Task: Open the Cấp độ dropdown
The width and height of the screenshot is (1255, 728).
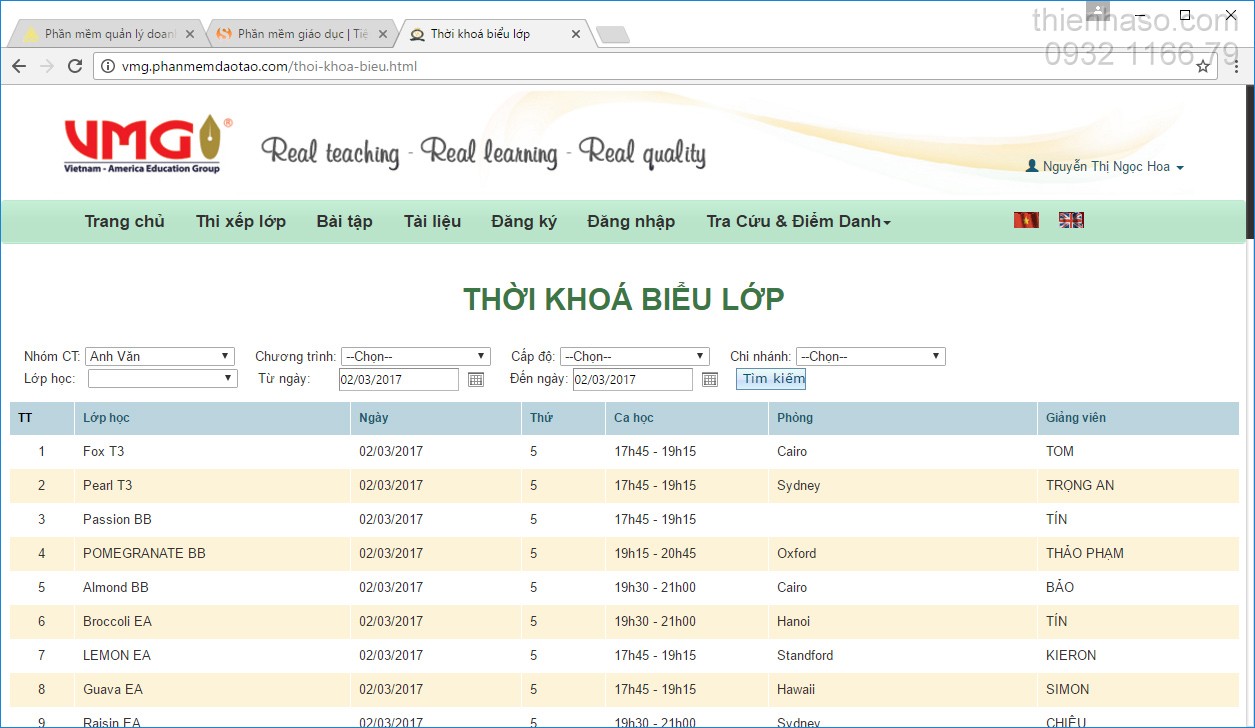Action: (634, 356)
